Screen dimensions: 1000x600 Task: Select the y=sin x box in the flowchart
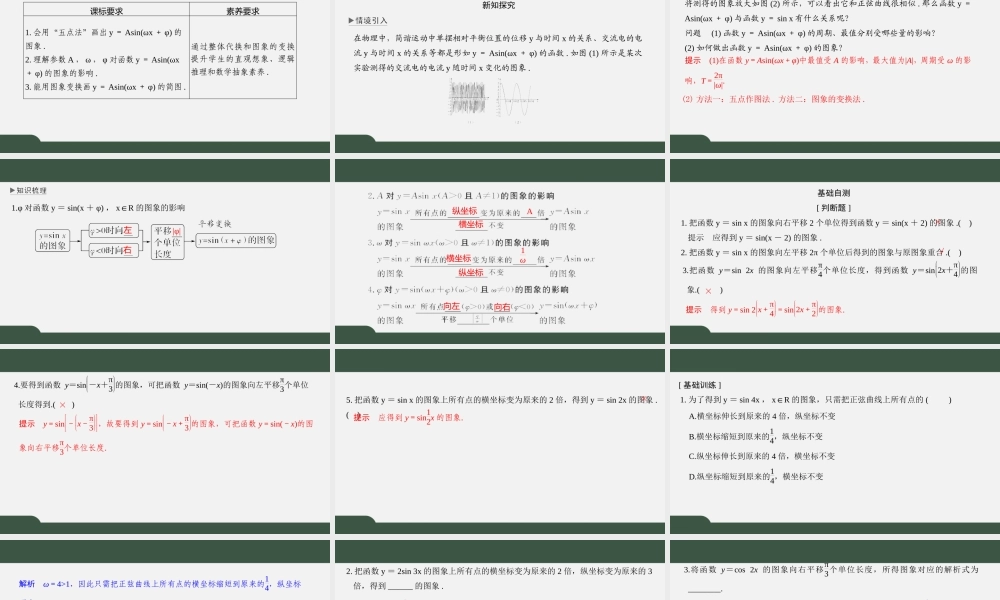point(53,241)
